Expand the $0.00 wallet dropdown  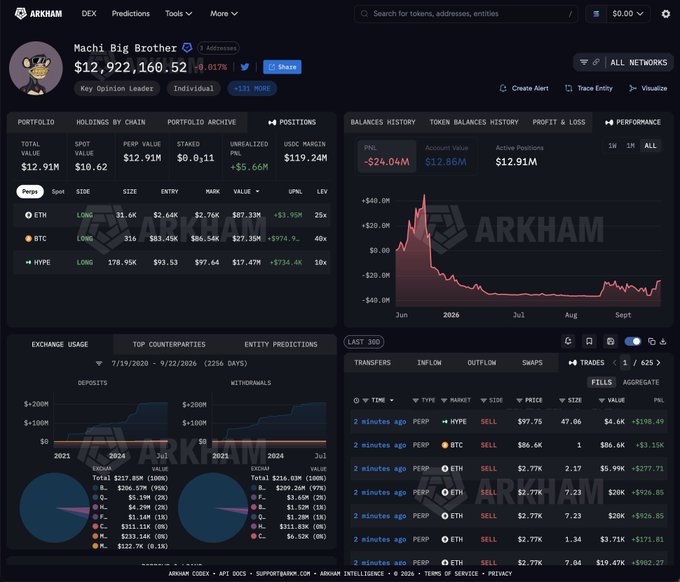tap(628, 14)
